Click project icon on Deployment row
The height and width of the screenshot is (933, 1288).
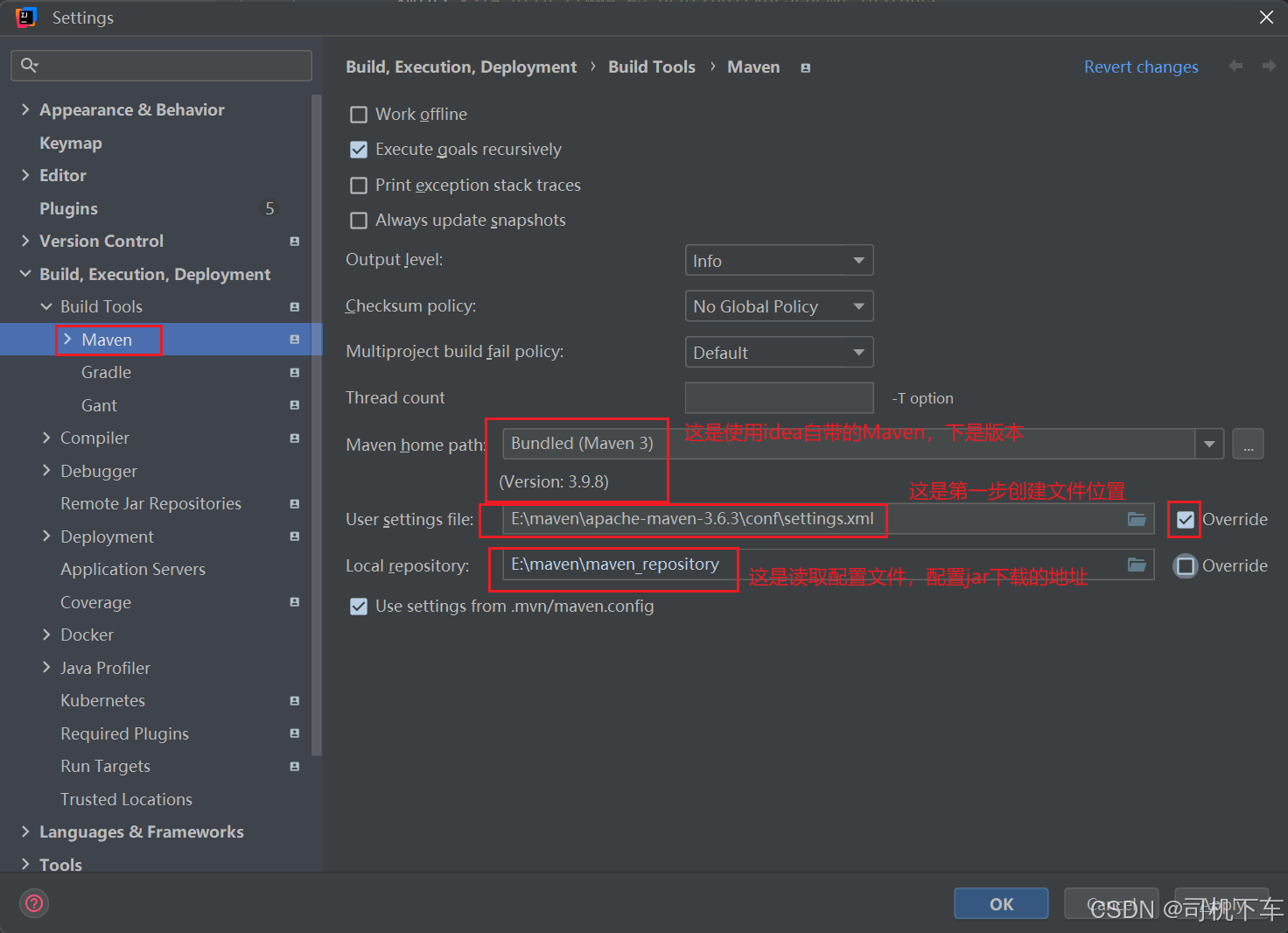coord(295,537)
